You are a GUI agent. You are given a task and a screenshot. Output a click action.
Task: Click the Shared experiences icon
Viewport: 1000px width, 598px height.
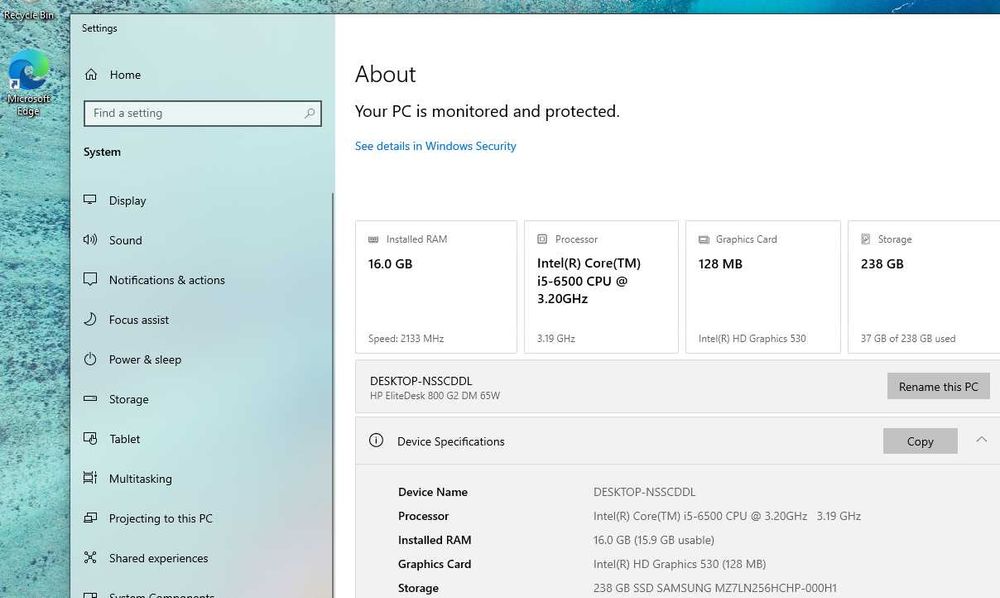click(x=90, y=557)
